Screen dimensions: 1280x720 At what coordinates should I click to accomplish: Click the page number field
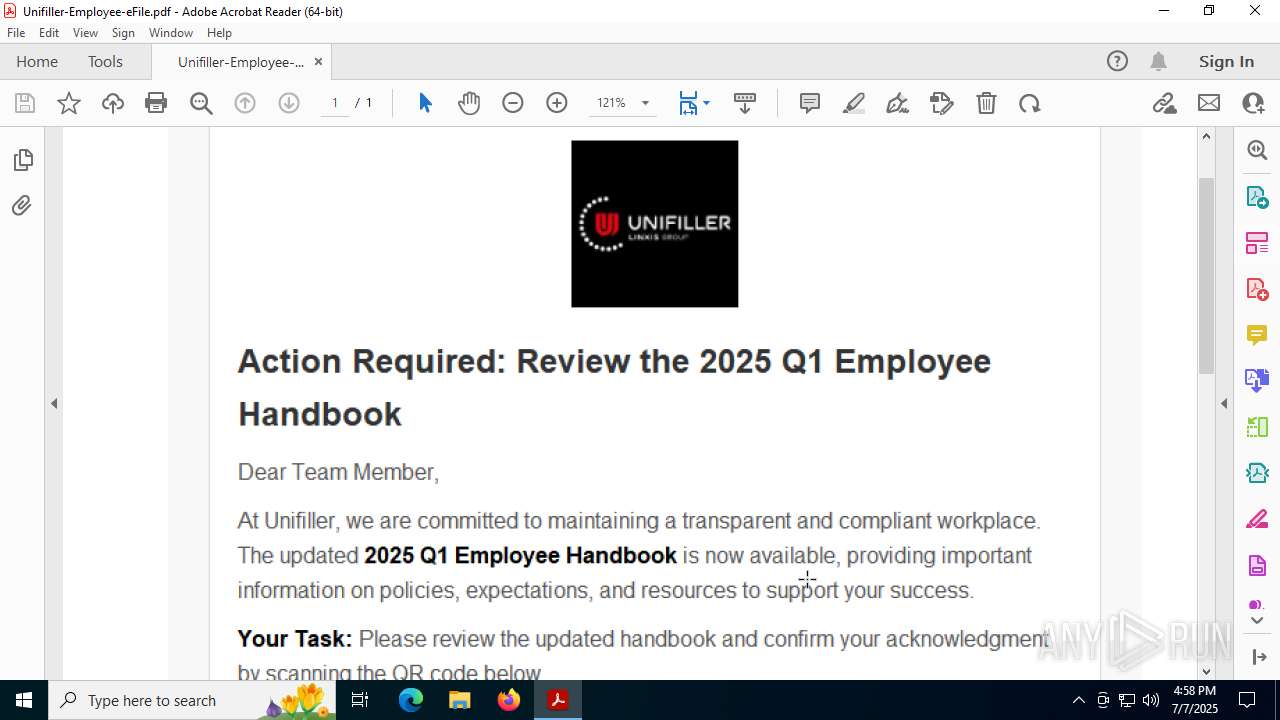point(335,103)
